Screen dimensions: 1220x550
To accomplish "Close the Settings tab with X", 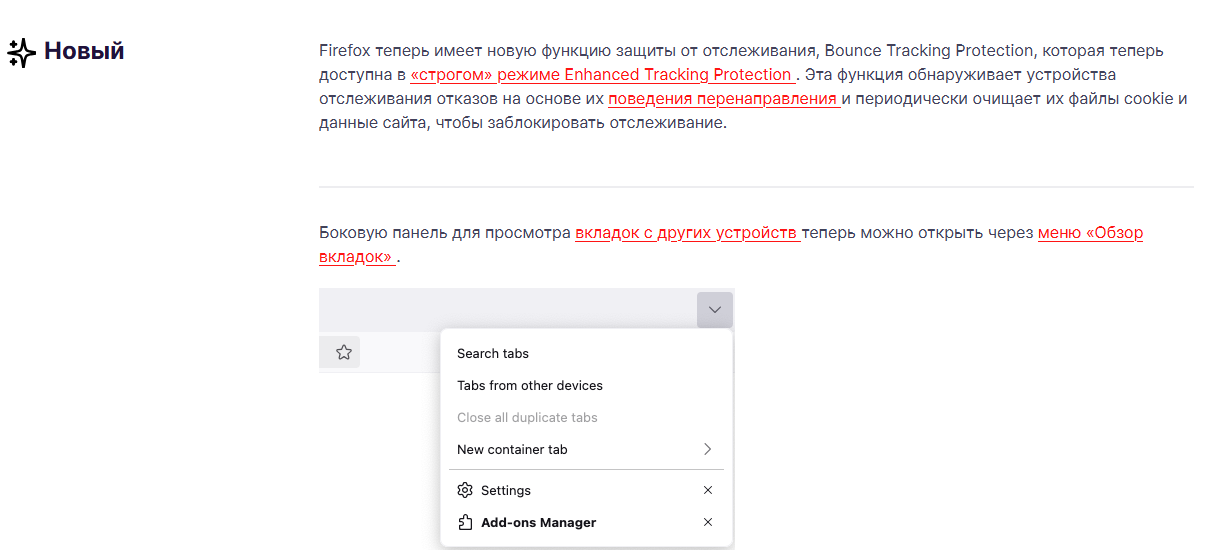I will pos(708,490).
